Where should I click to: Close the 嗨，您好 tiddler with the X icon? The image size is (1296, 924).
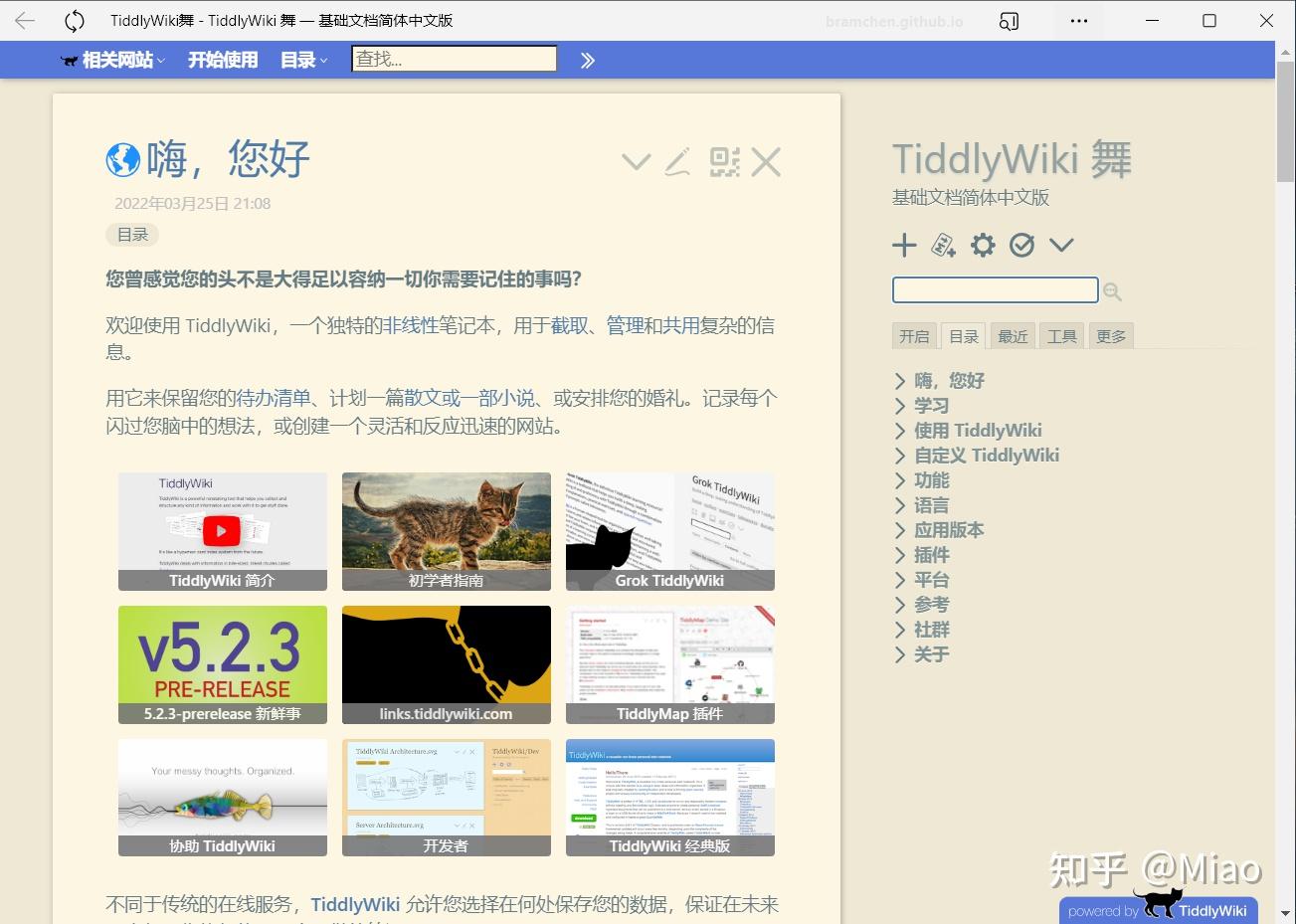(x=766, y=161)
